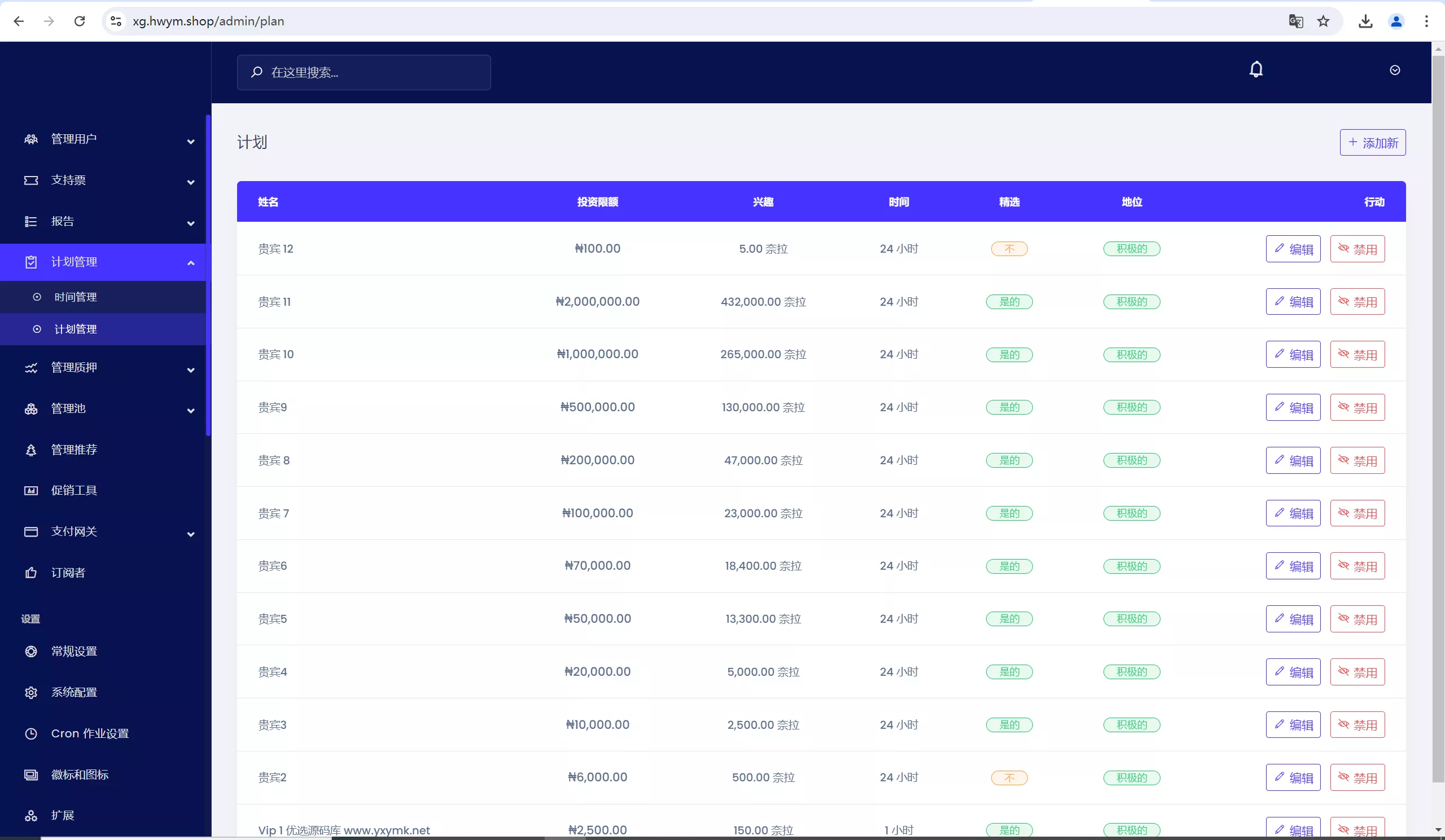Disable the 贵宾2 plan

pos(1357,777)
